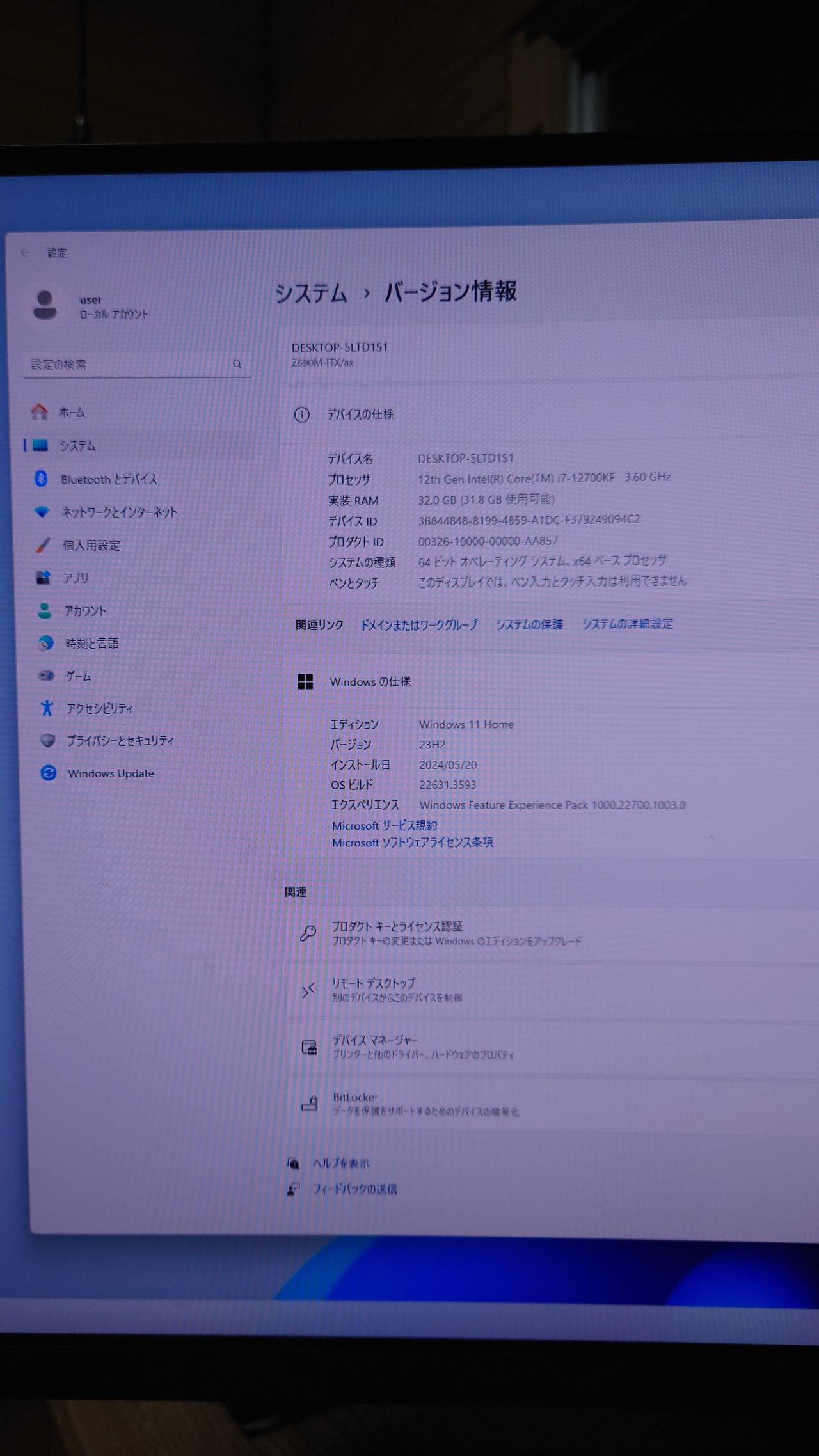Select the ゲーム controller icon

pyautogui.click(x=46, y=675)
